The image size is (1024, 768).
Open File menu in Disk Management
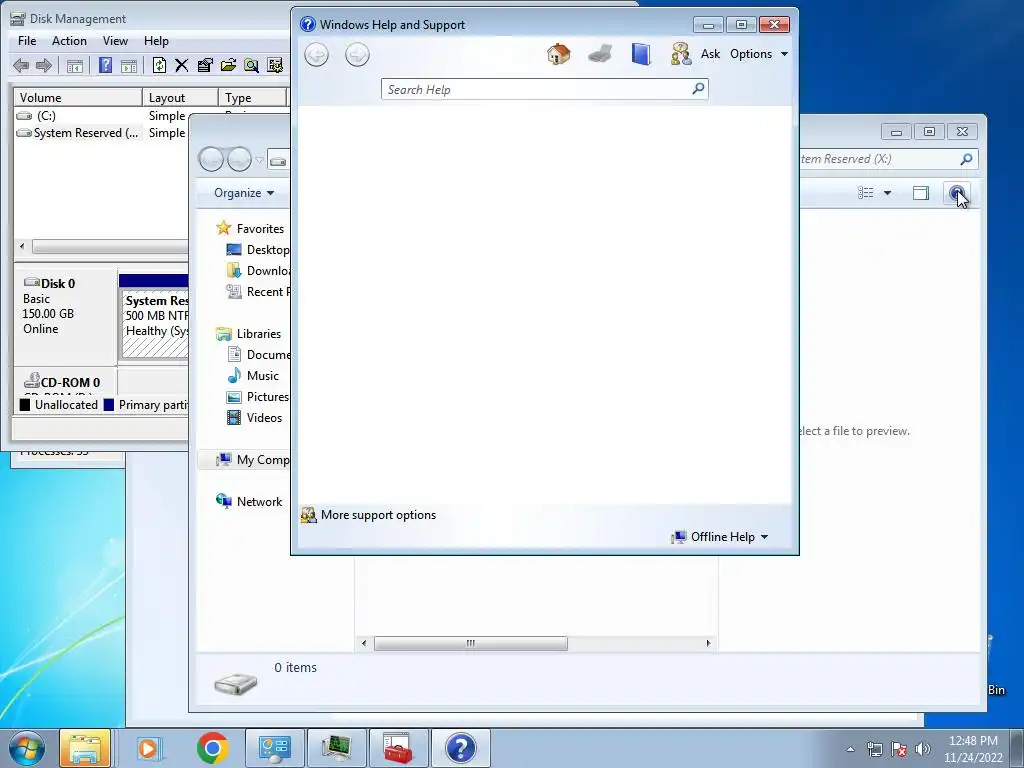(27, 40)
